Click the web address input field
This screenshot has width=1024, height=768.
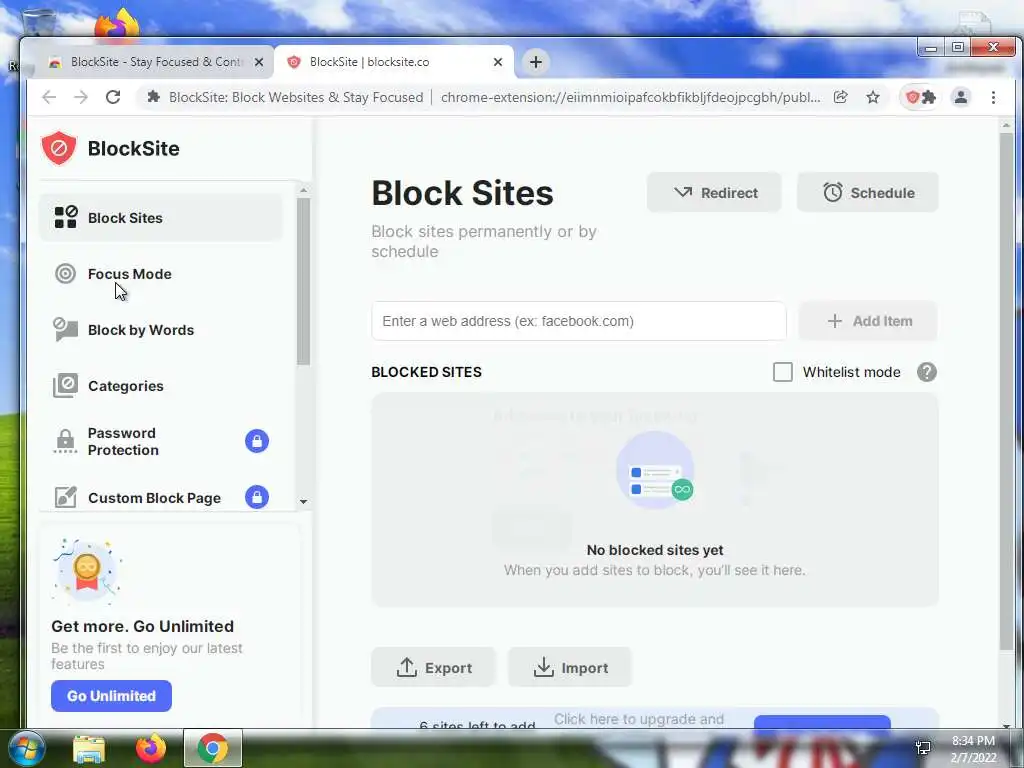[x=579, y=321]
